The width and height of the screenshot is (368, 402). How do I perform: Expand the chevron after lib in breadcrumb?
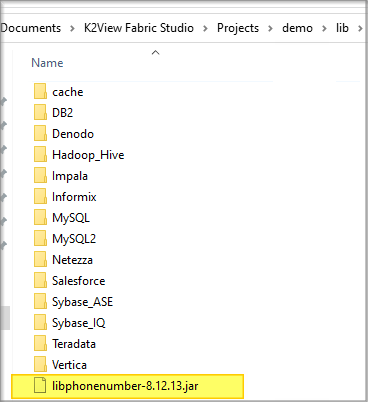tap(360, 29)
